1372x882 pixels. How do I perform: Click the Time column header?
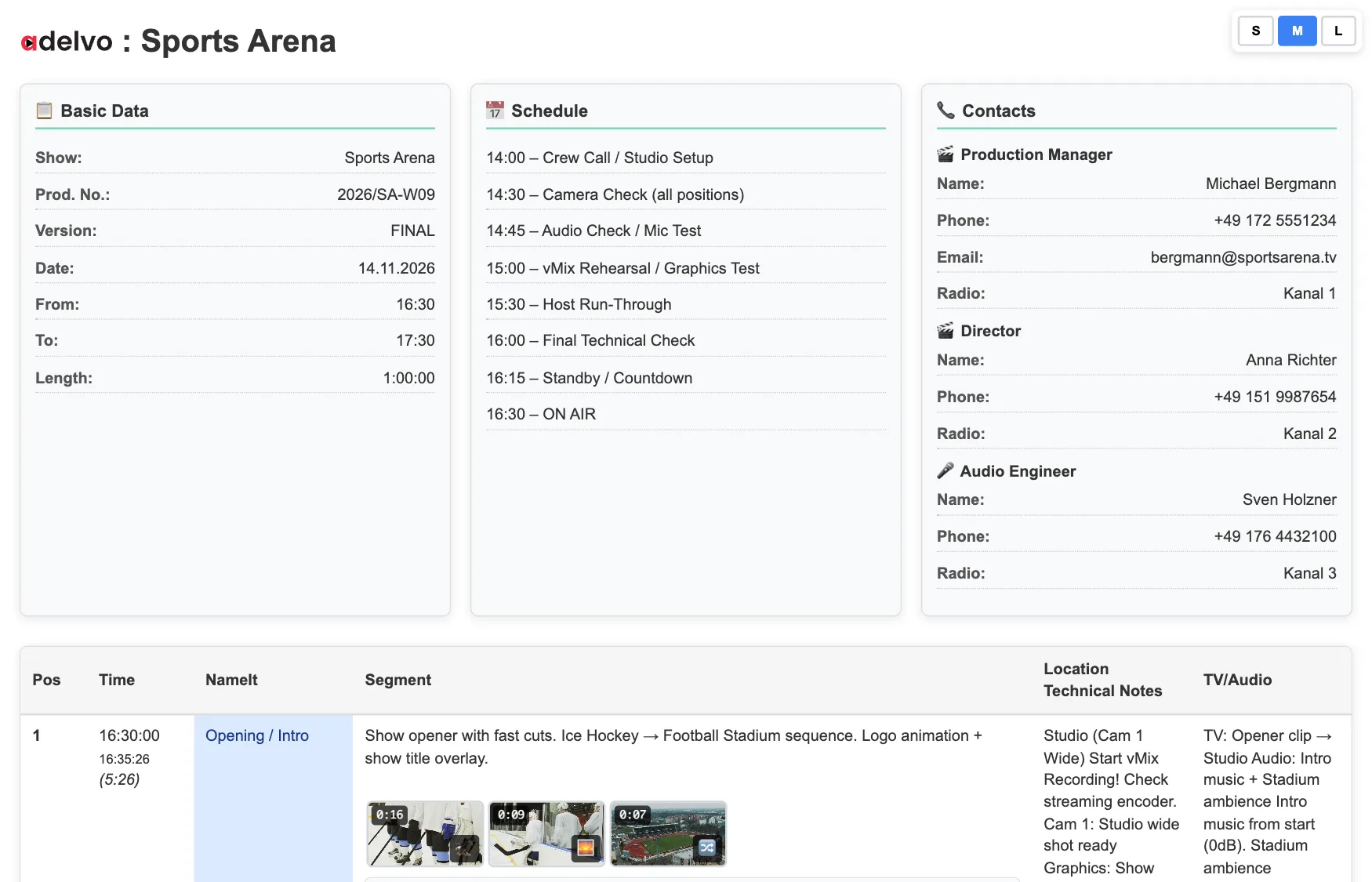click(x=117, y=680)
